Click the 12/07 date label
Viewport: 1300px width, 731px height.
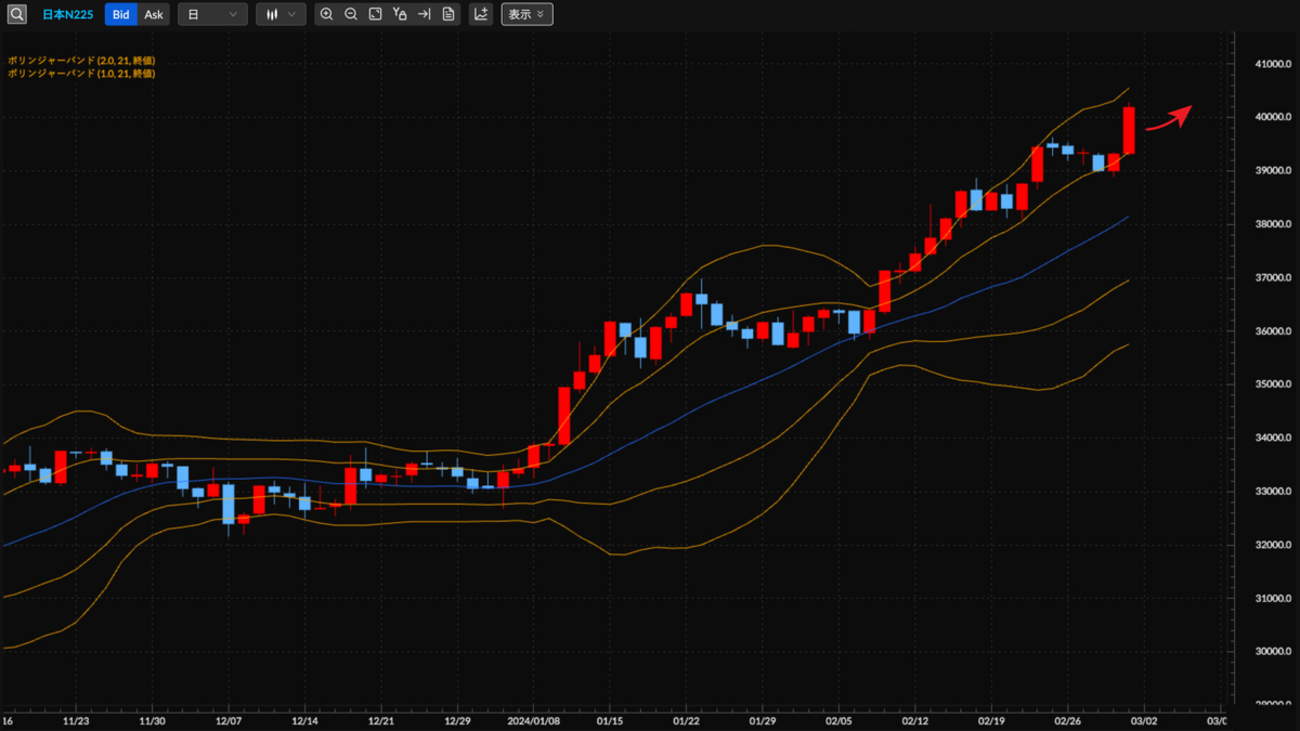[229, 720]
